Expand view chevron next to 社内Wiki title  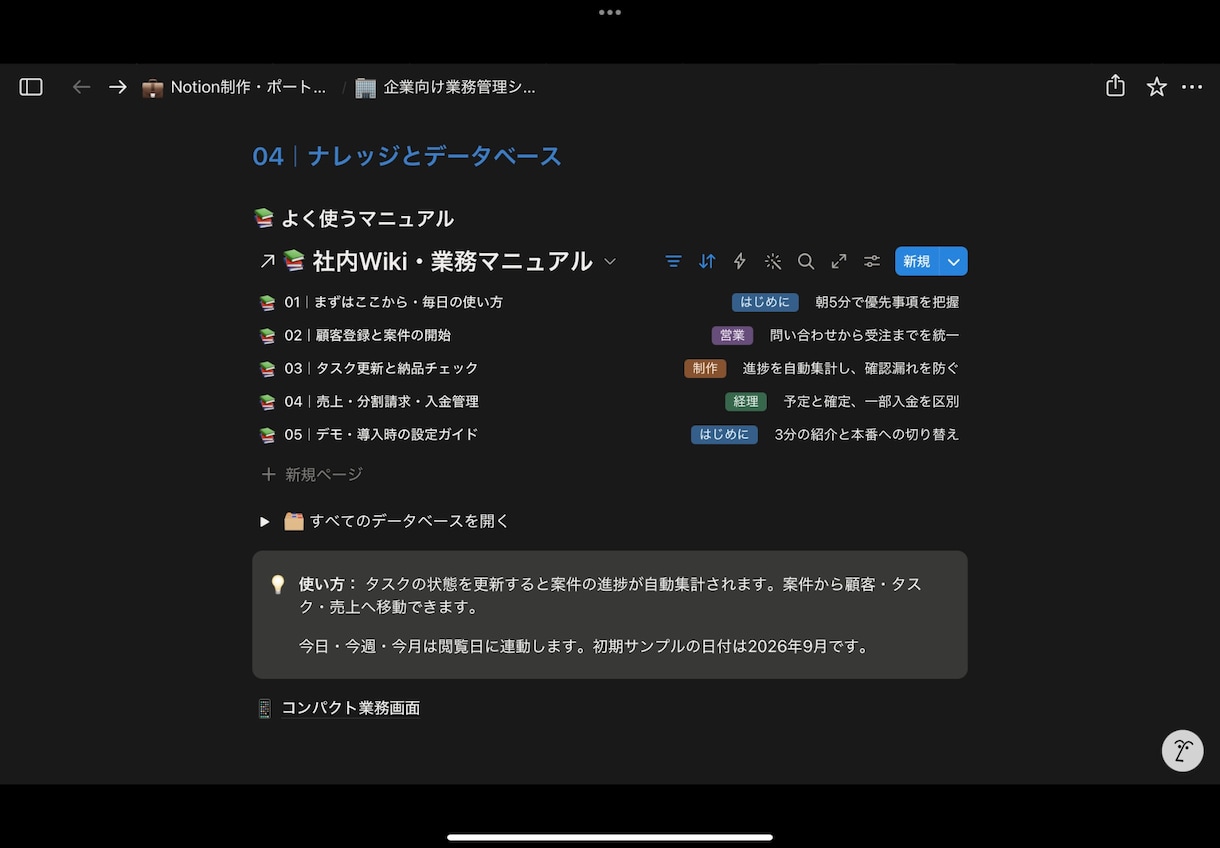(x=610, y=262)
